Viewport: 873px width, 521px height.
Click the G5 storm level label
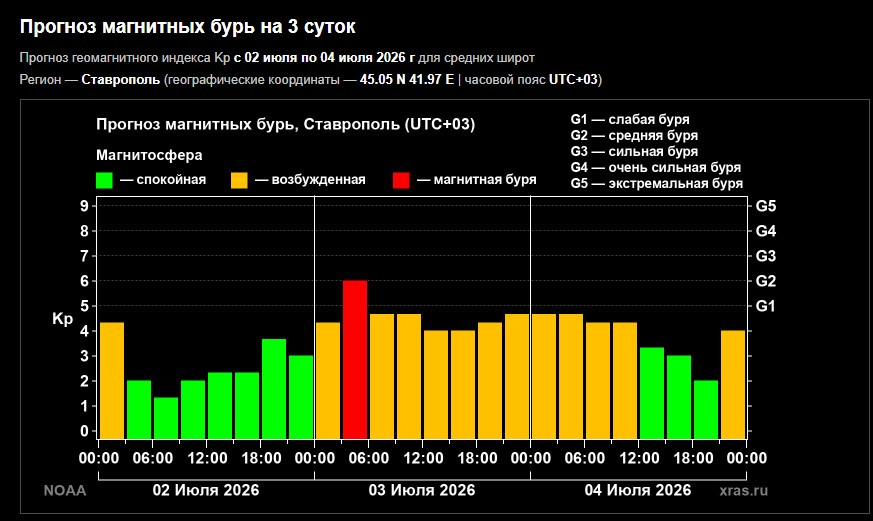coord(766,206)
